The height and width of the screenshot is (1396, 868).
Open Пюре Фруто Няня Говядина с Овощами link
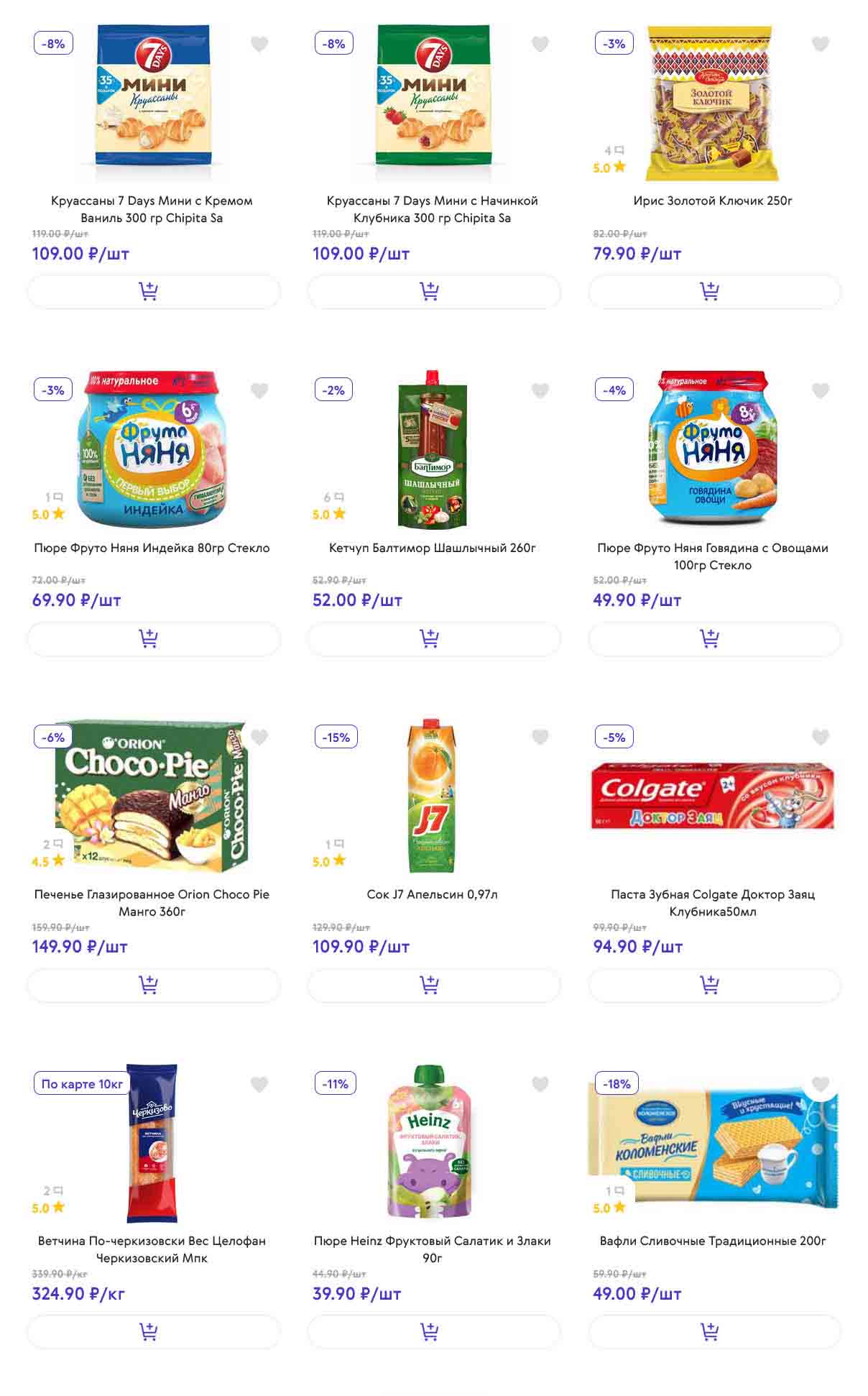pos(713,556)
